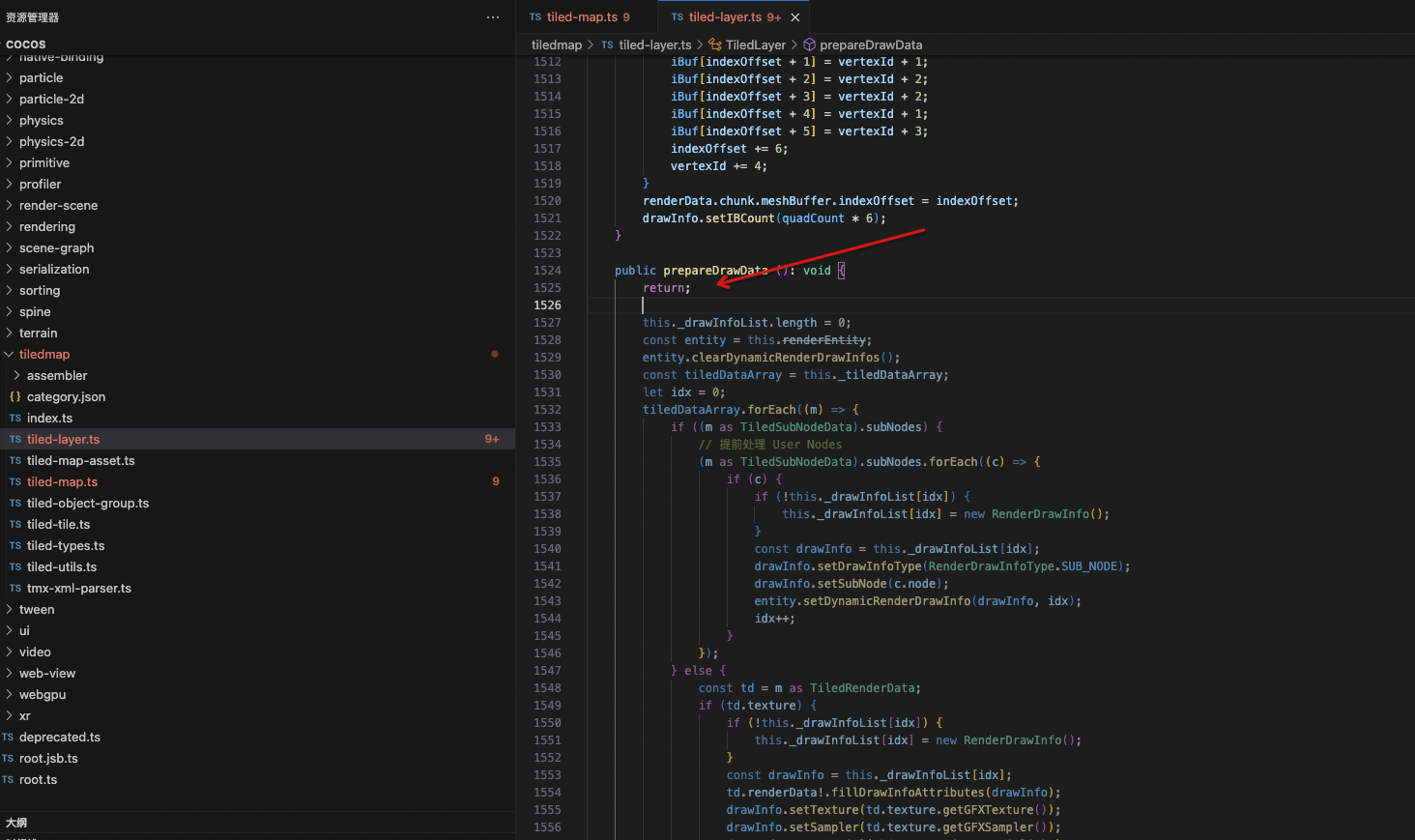This screenshot has width=1415, height=840.
Task: Expand the xr folder
Action: (257, 716)
